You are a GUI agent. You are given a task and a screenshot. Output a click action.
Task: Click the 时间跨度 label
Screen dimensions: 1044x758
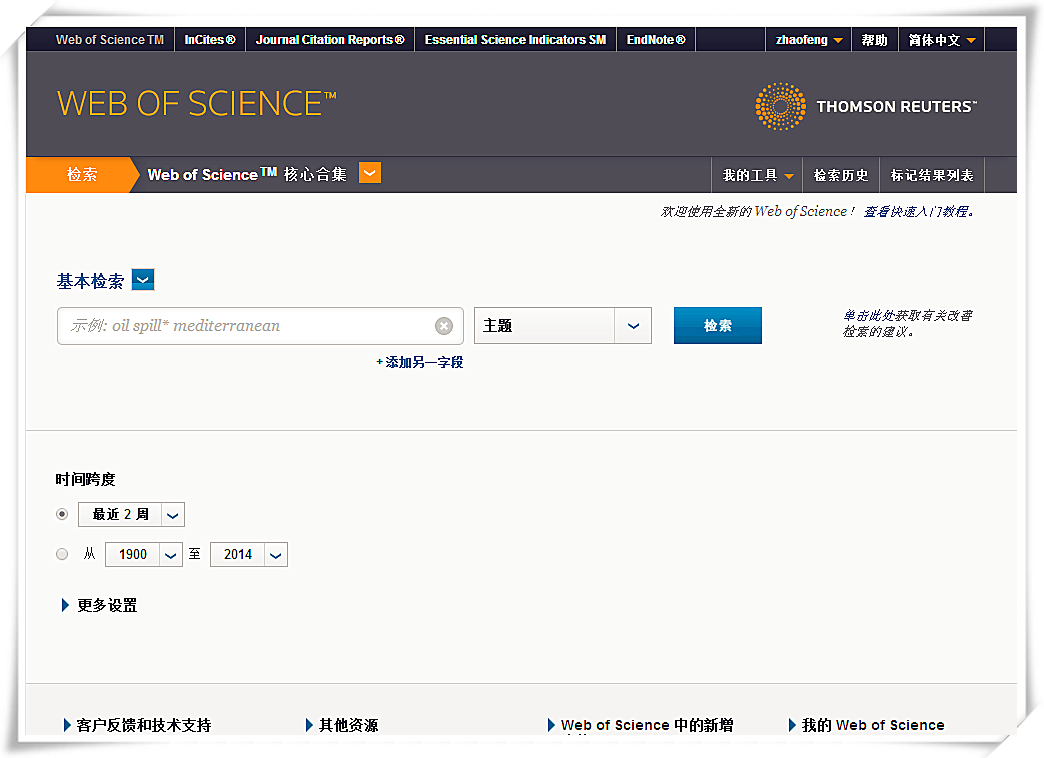pos(85,480)
